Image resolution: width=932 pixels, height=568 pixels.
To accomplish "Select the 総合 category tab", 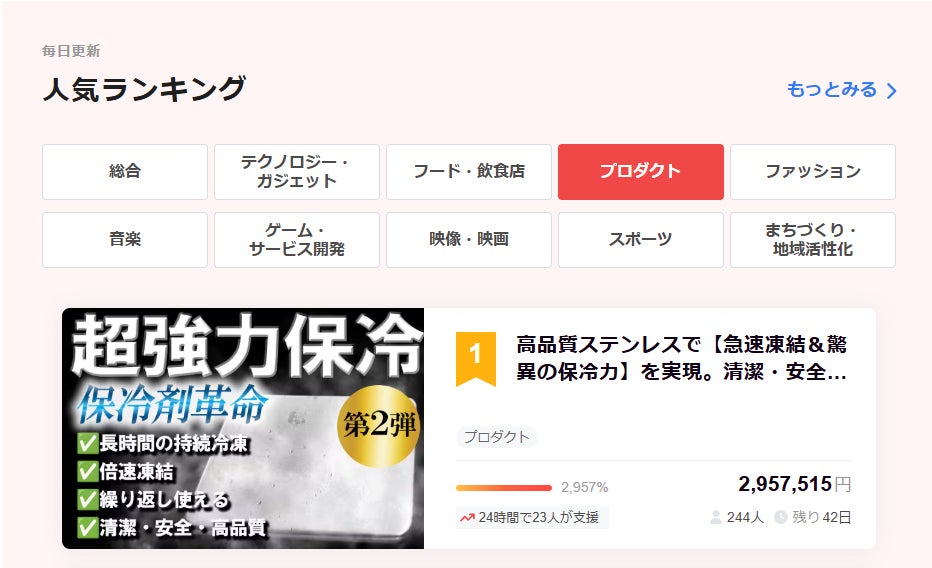I will (125, 172).
